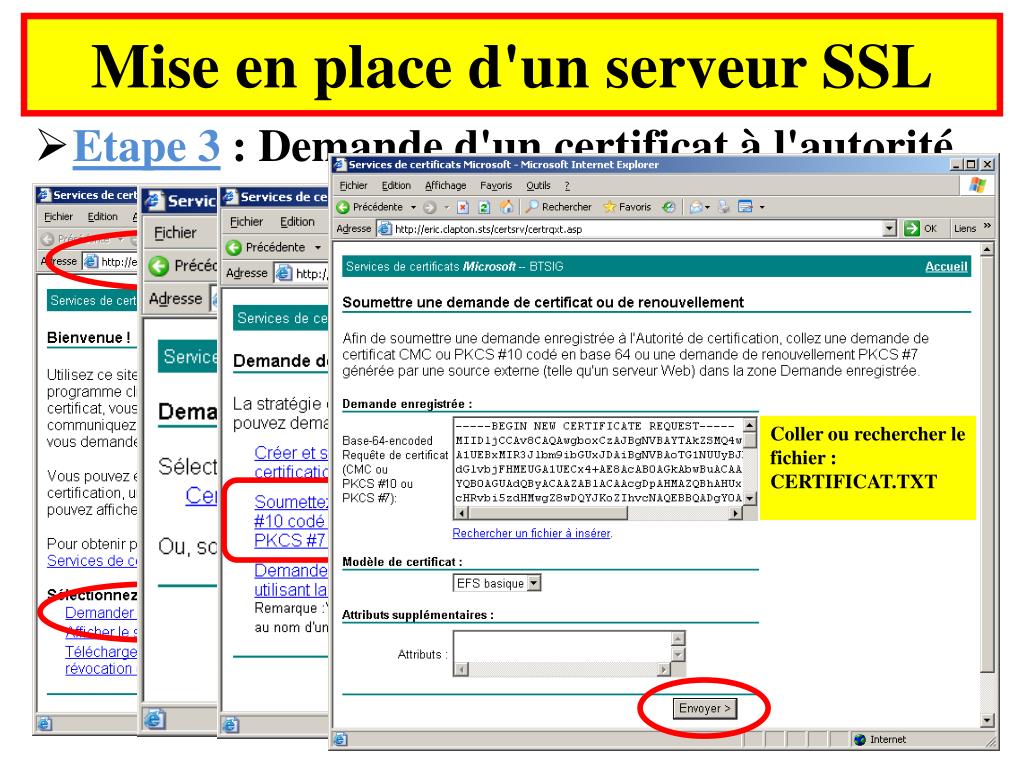Click the request text area scroll-down arrow

coord(750,498)
